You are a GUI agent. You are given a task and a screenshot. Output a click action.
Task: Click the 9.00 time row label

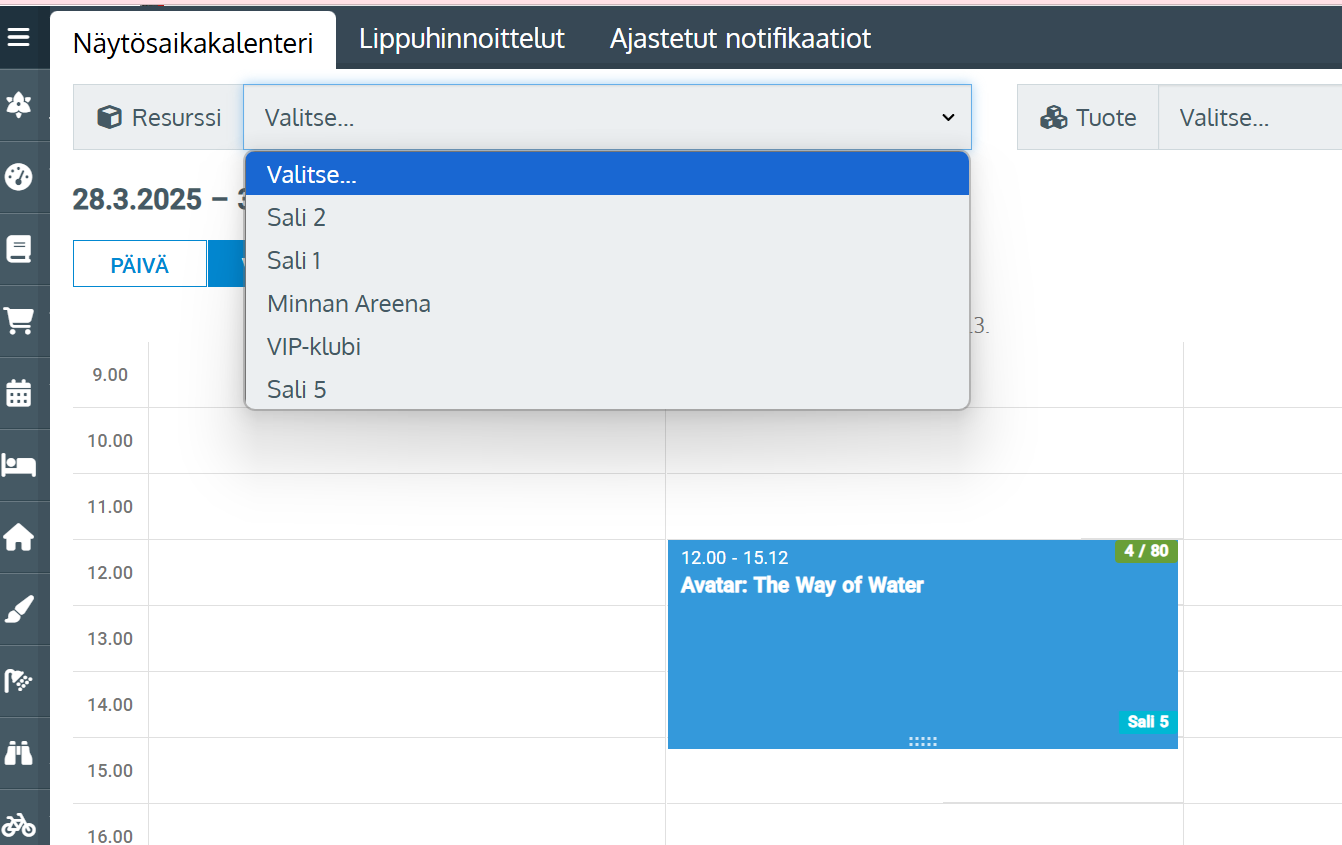[110, 375]
